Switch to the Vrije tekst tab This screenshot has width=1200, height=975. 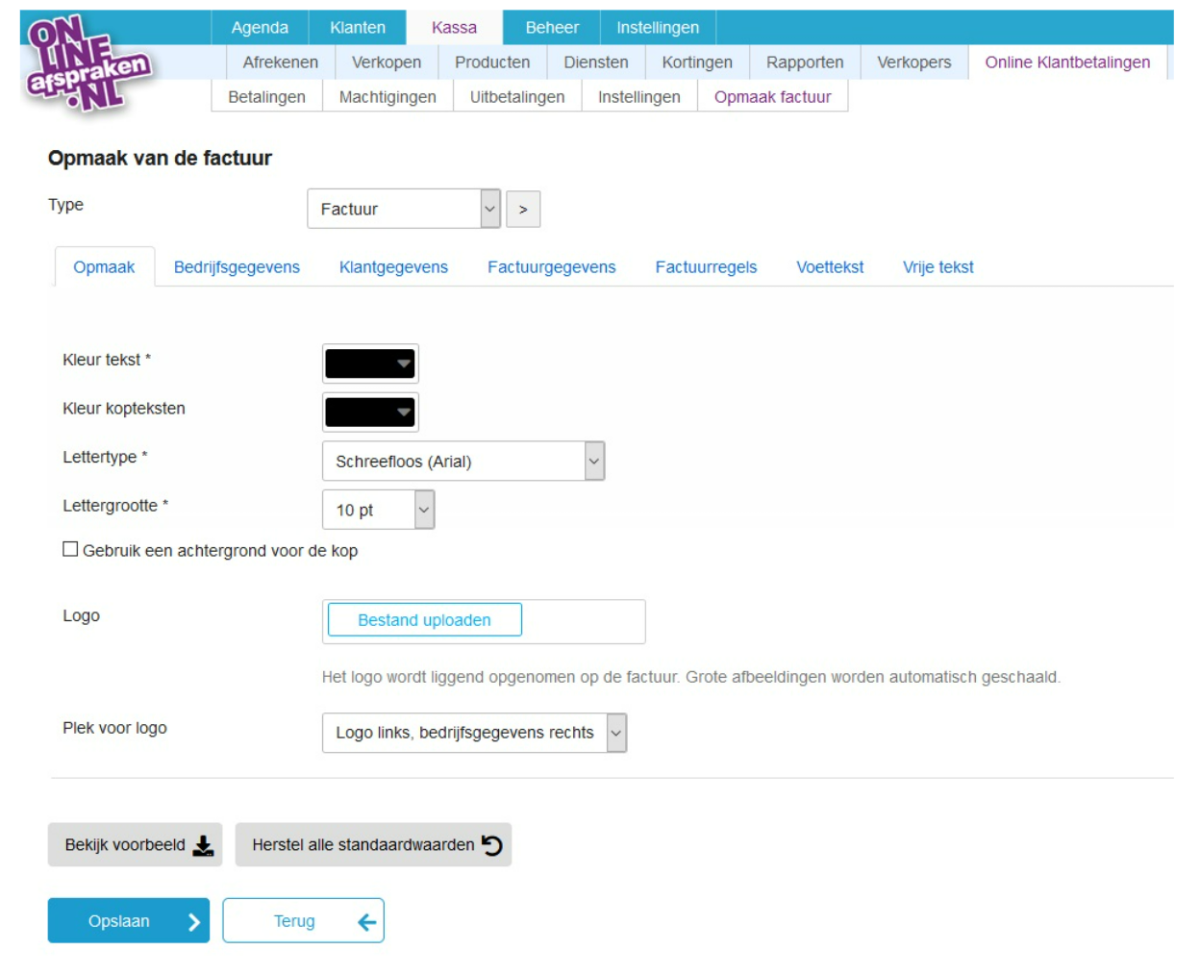[938, 267]
